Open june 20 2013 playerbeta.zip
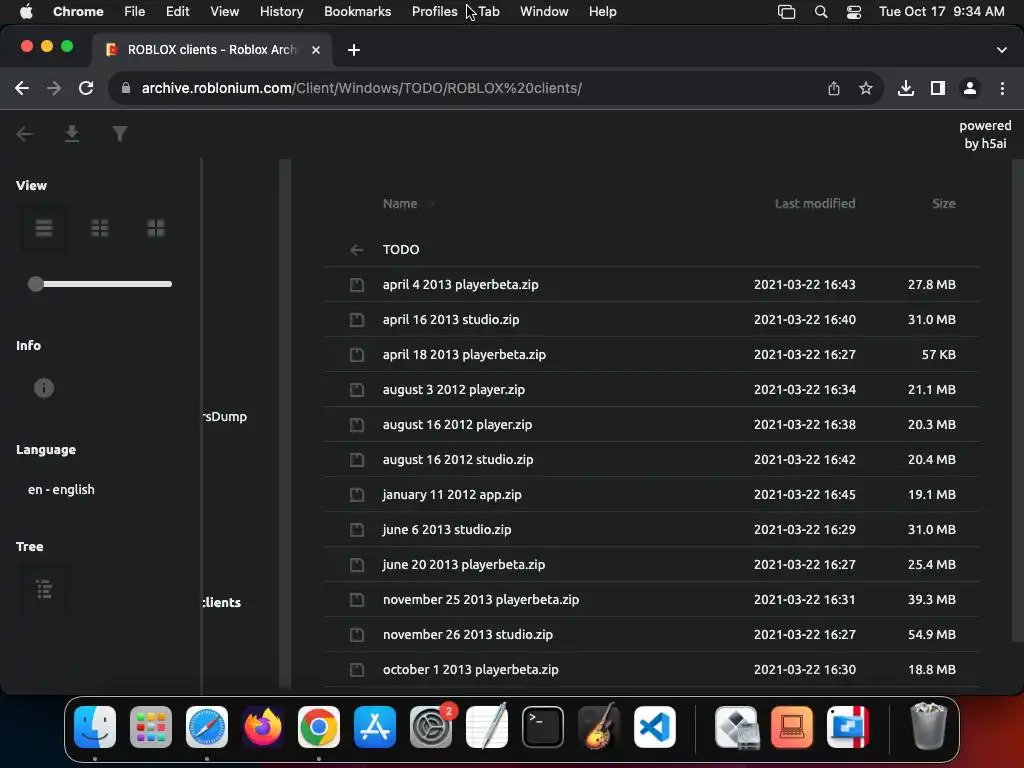Screen dimensions: 1024x768 (651, 564)
